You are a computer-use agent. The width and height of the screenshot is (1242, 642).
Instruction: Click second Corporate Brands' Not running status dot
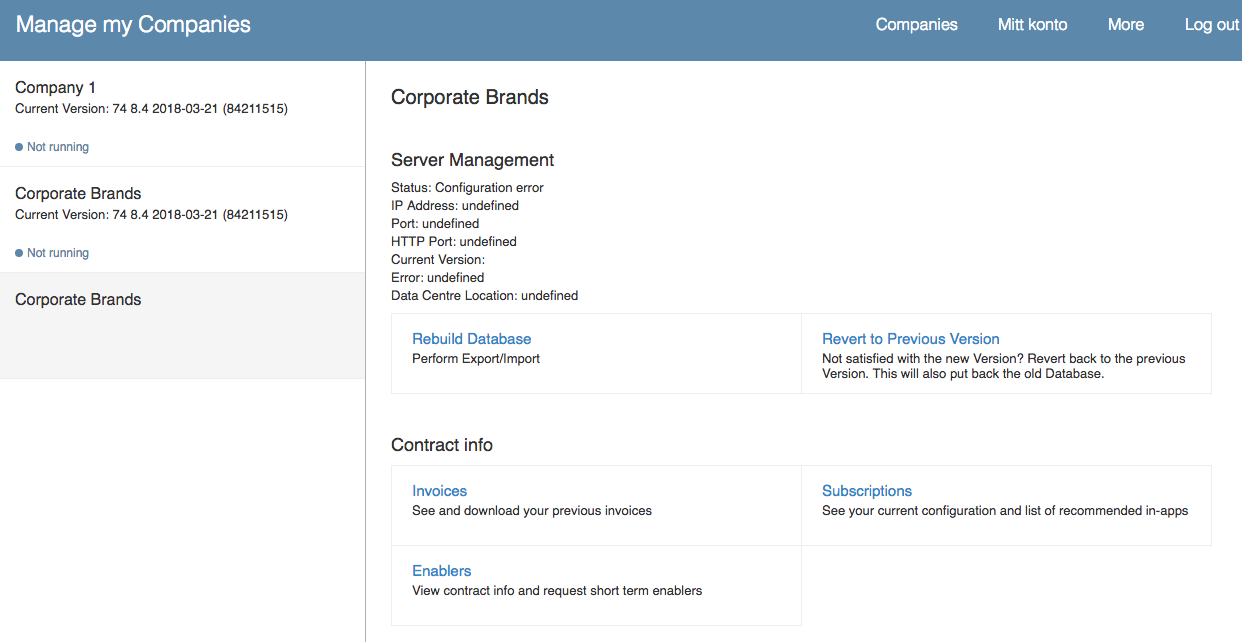click(19, 253)
